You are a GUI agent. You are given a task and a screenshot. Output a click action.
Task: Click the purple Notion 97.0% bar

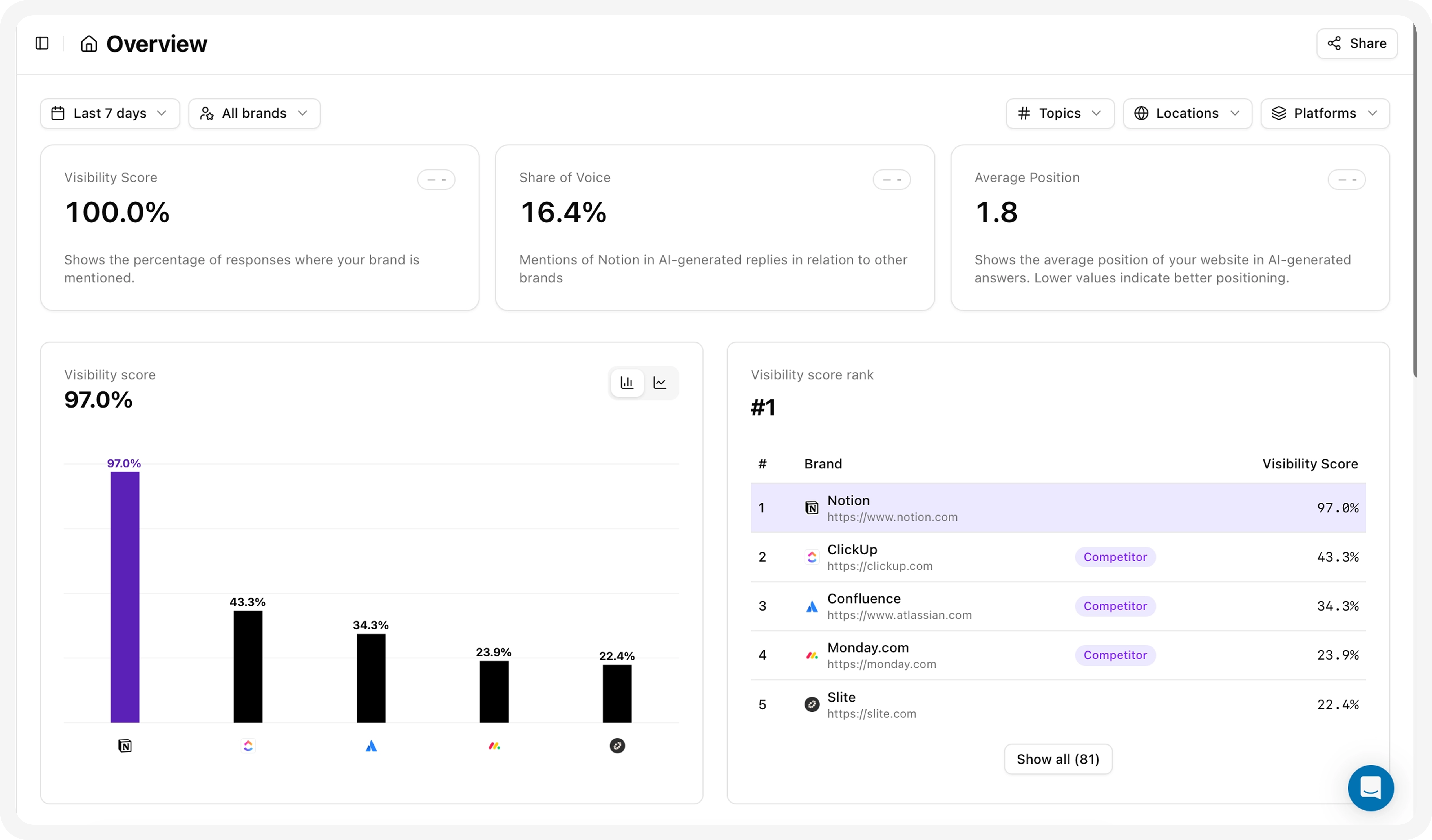[125, 597]
